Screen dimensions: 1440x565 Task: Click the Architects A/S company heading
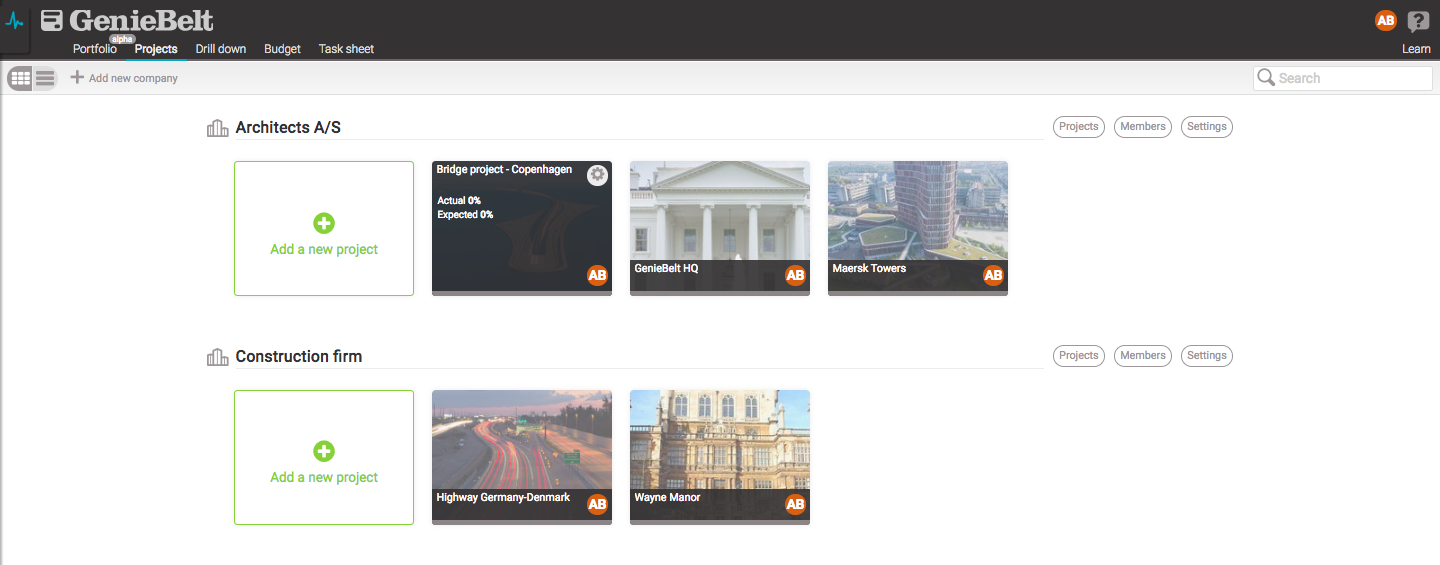coord(288,128)
